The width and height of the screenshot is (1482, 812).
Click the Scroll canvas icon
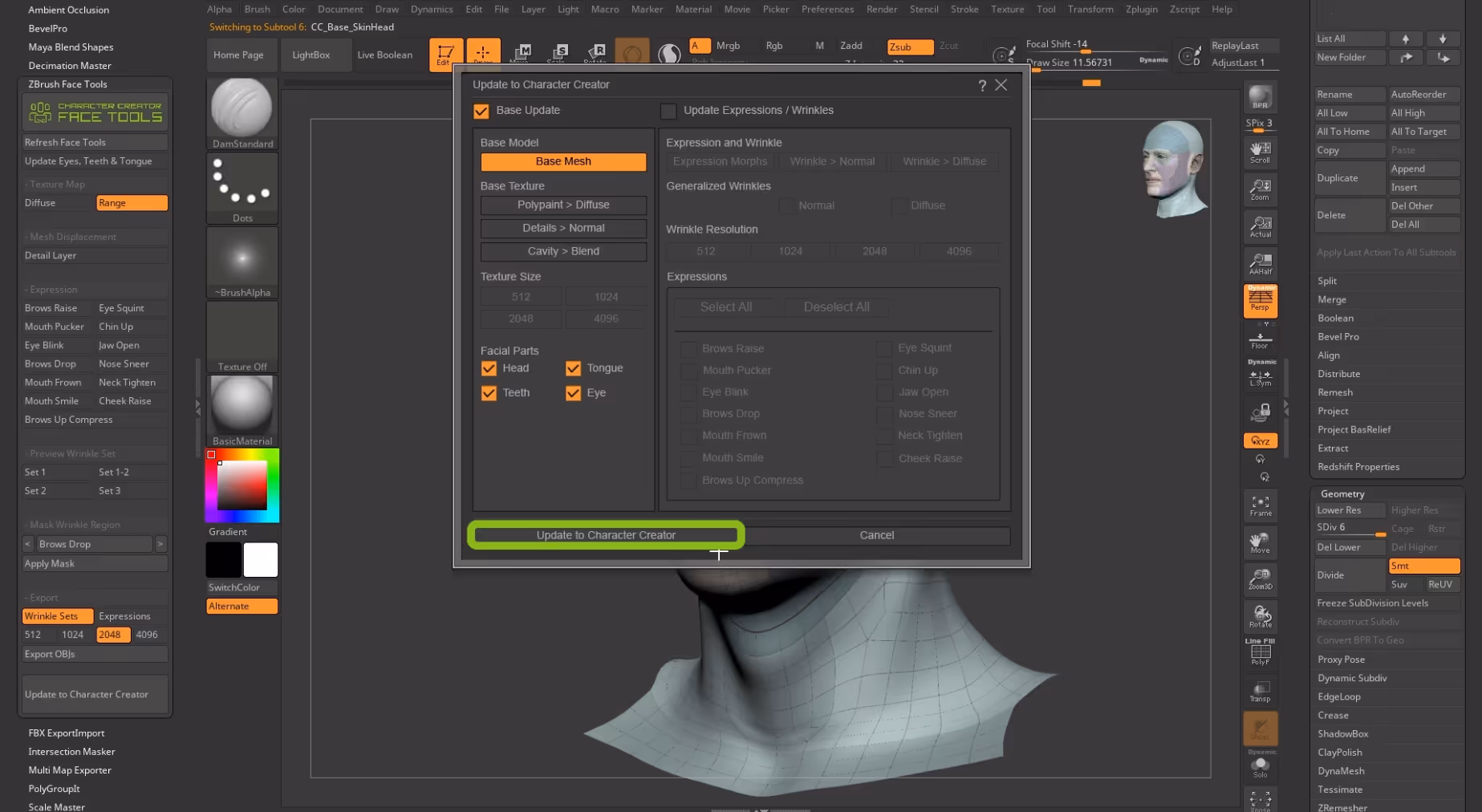(x=1260, y=152)
